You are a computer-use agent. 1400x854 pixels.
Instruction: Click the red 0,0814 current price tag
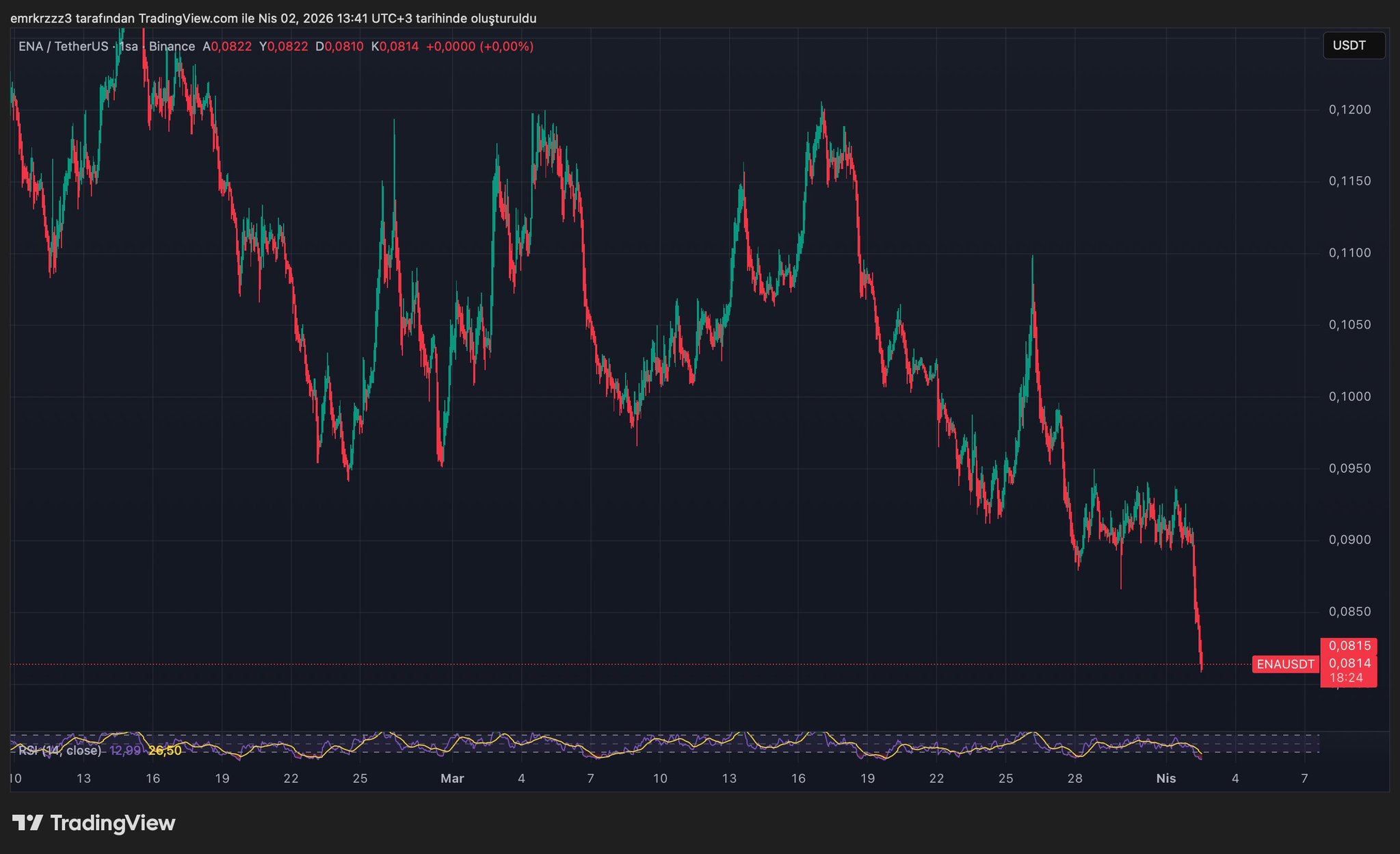click(1349, 662)
